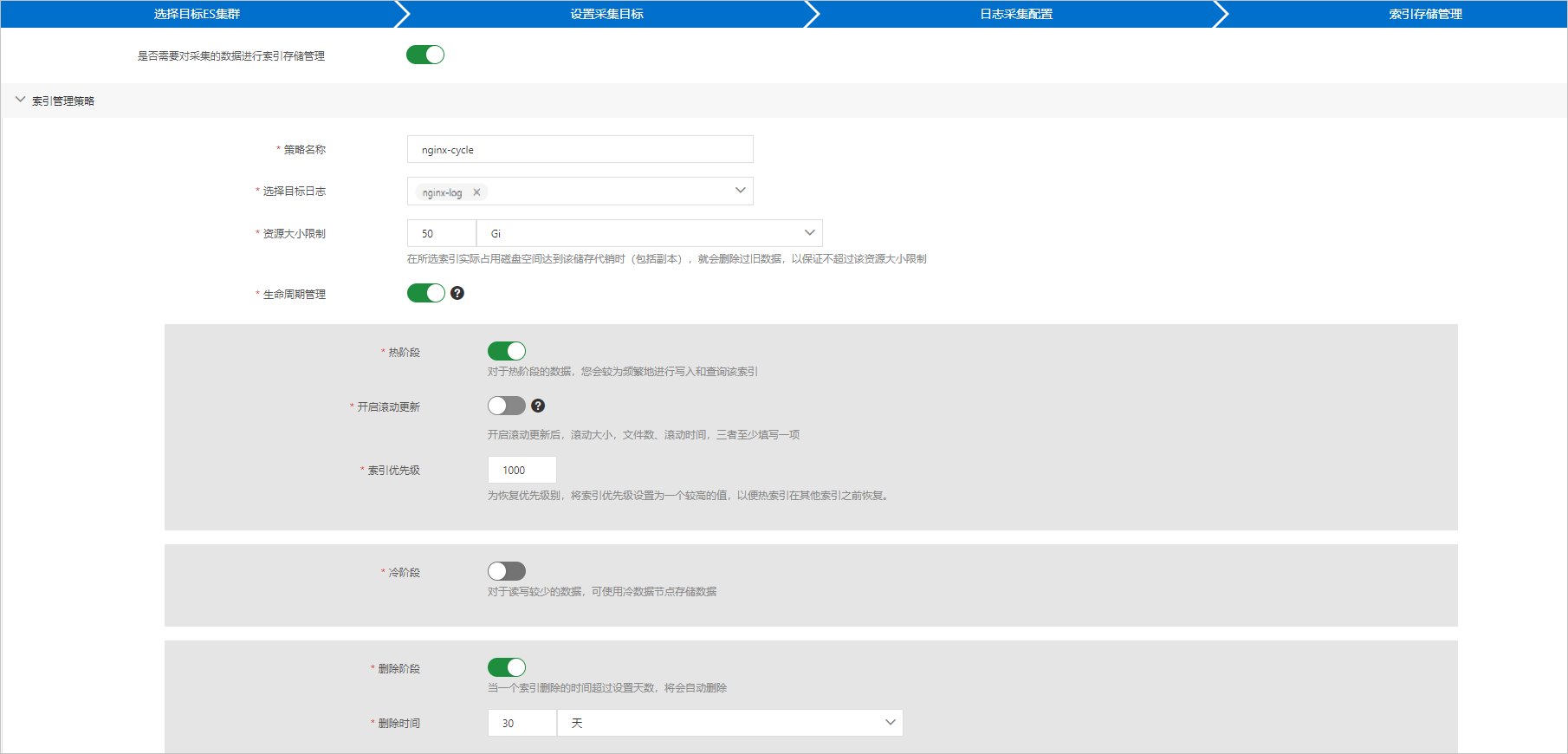Click the 索引优先级 label
The width and height of the screenshot is (1568, 754).
[394, 470]
